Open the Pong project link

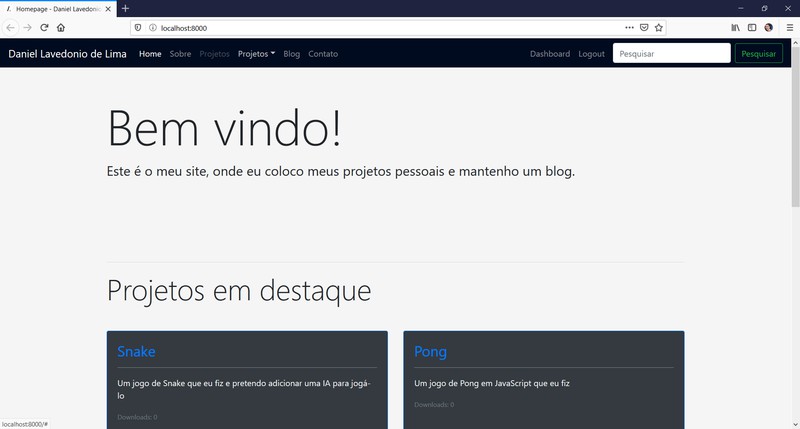point(430,351)
